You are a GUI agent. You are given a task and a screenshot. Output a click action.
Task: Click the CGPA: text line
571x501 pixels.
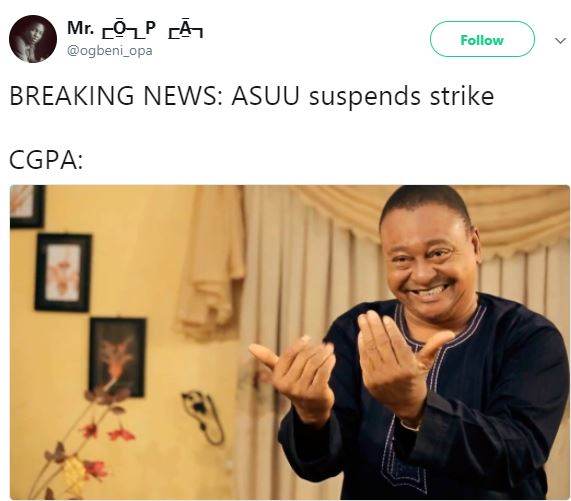46,159
